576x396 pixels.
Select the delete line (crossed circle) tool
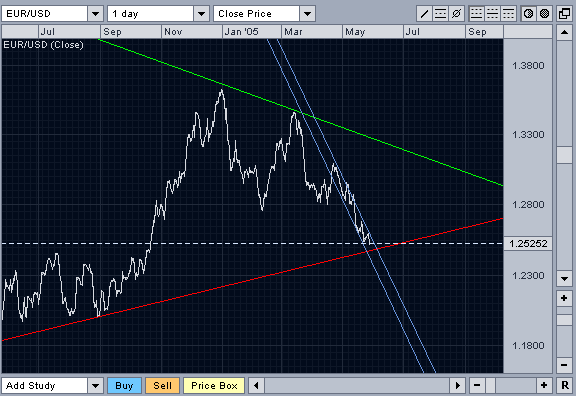pos(456,14)
